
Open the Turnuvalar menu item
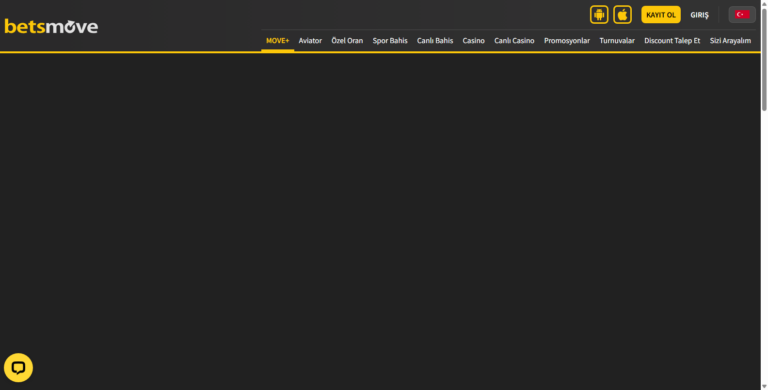click(x=617, y=41)
